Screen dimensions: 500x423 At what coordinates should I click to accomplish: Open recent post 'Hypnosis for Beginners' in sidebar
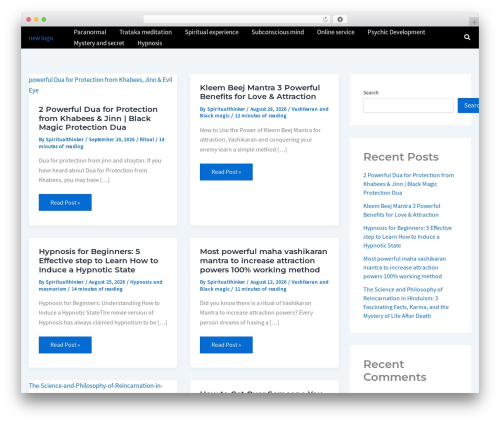point(407,237)
